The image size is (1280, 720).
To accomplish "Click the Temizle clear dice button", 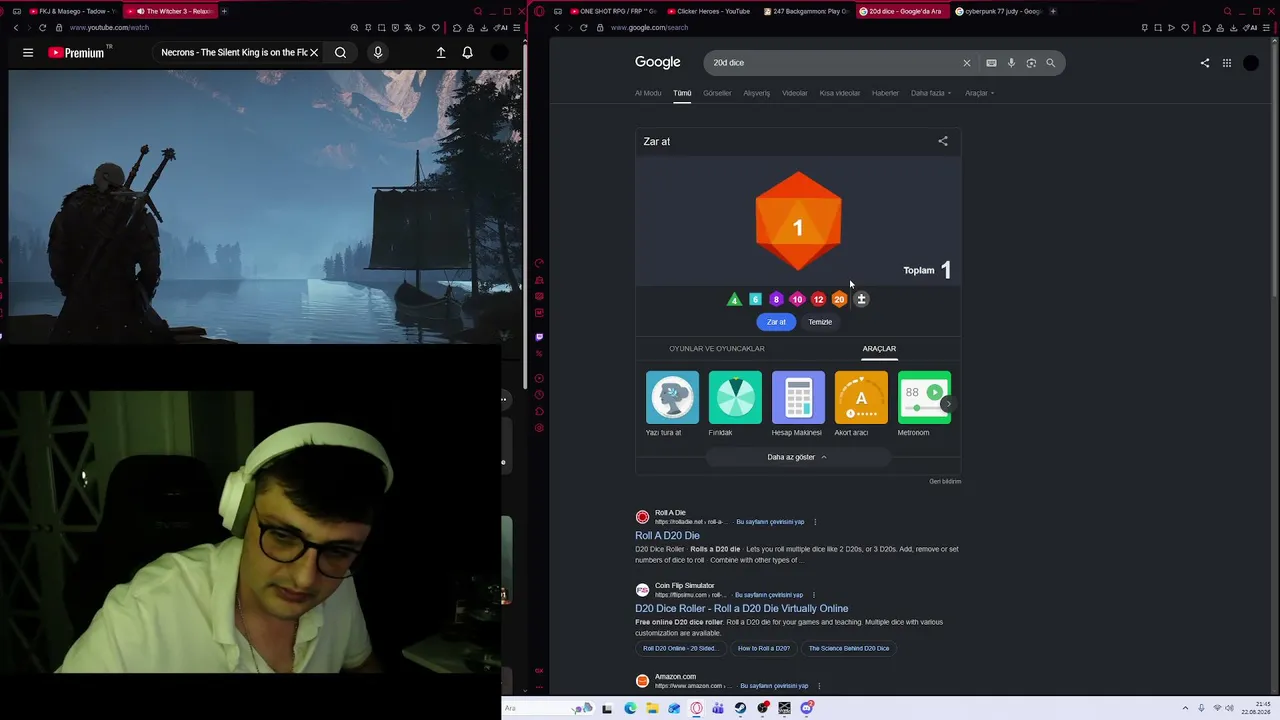I will pos(820,322).
